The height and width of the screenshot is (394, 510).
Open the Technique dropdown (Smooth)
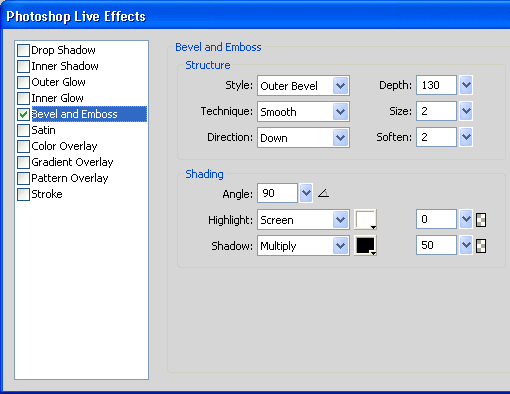[x=303, y=112]
